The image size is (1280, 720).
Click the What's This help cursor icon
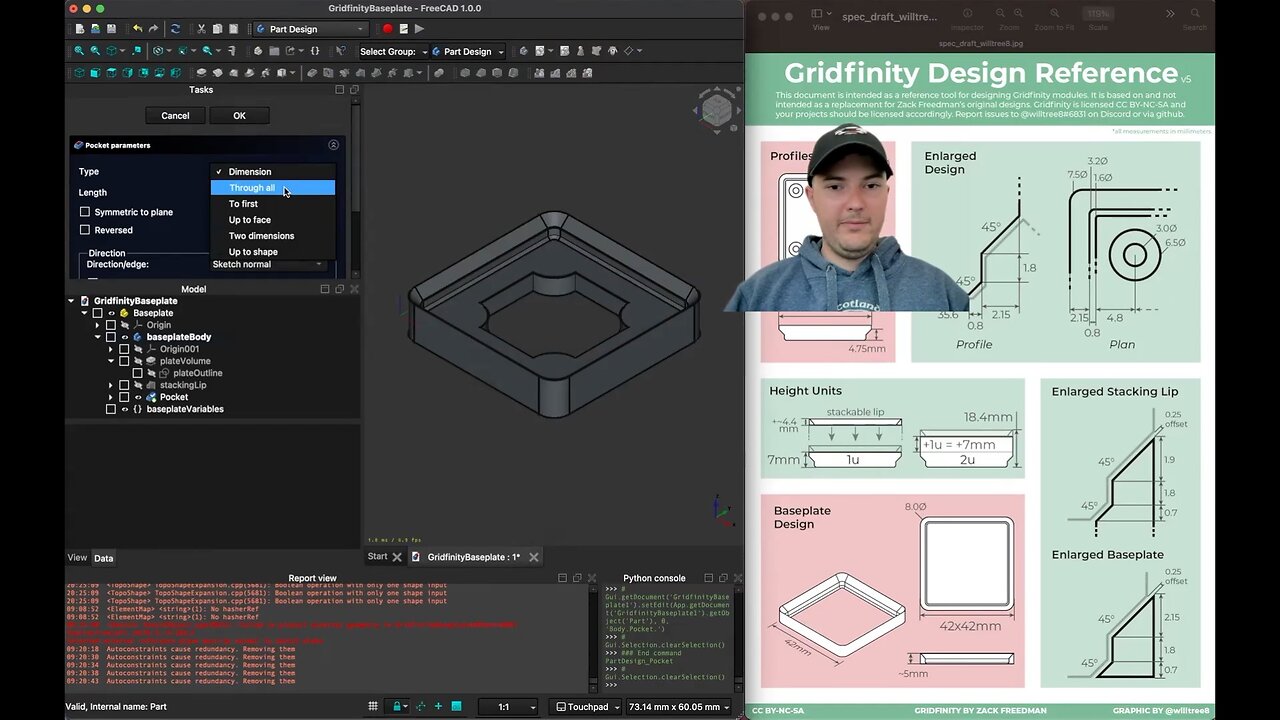click(x=340, y=51)
